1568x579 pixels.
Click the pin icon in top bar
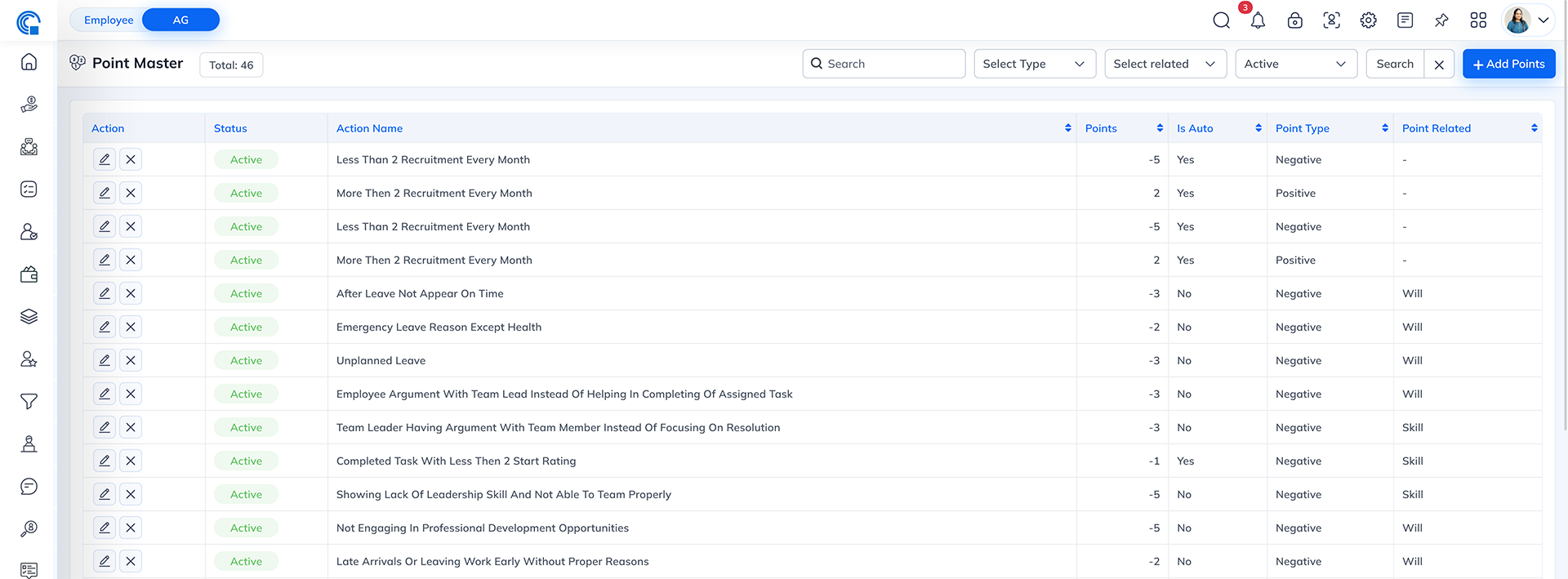1441,20
